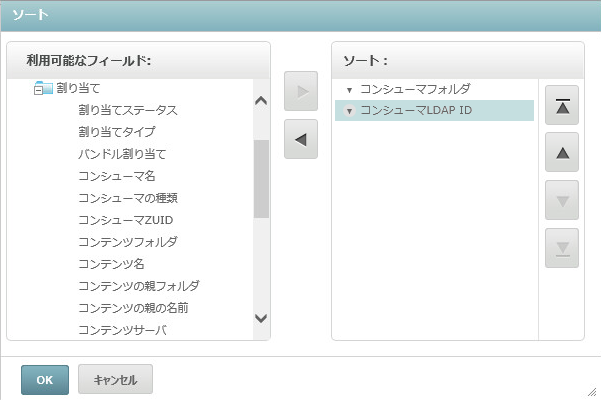This screenshot has width=601, height=400.
Task: Toggle sort direction for コンシューマLDAP ID
Action: [349, 111]
